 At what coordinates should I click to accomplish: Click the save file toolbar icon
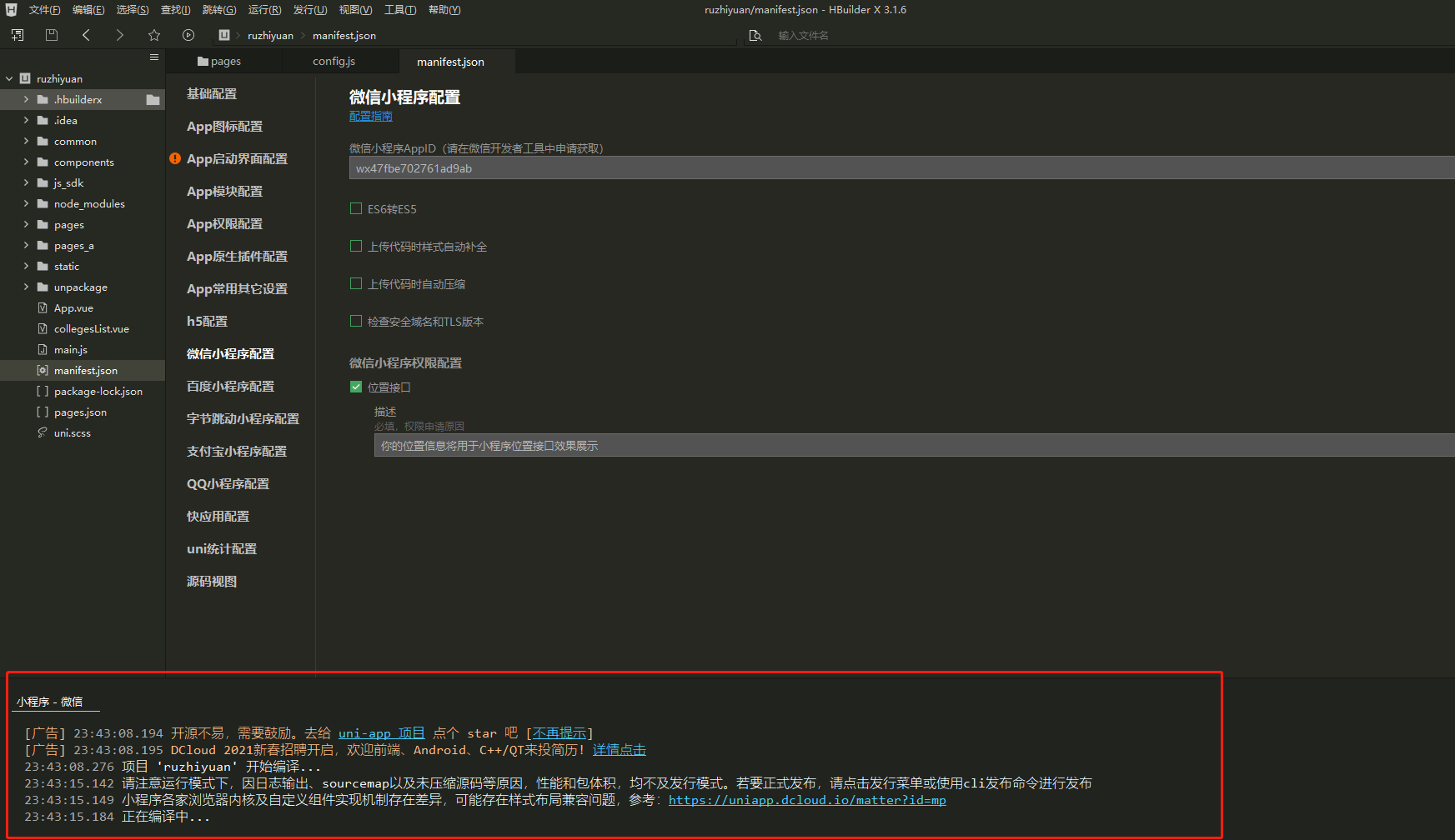click(52, 35)
